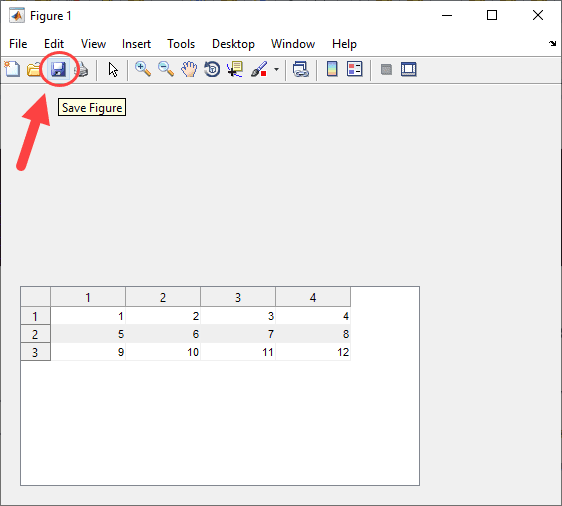Click the table cell containing 5
This screenshot has width=562, height=506.
[x=88, y=334]
